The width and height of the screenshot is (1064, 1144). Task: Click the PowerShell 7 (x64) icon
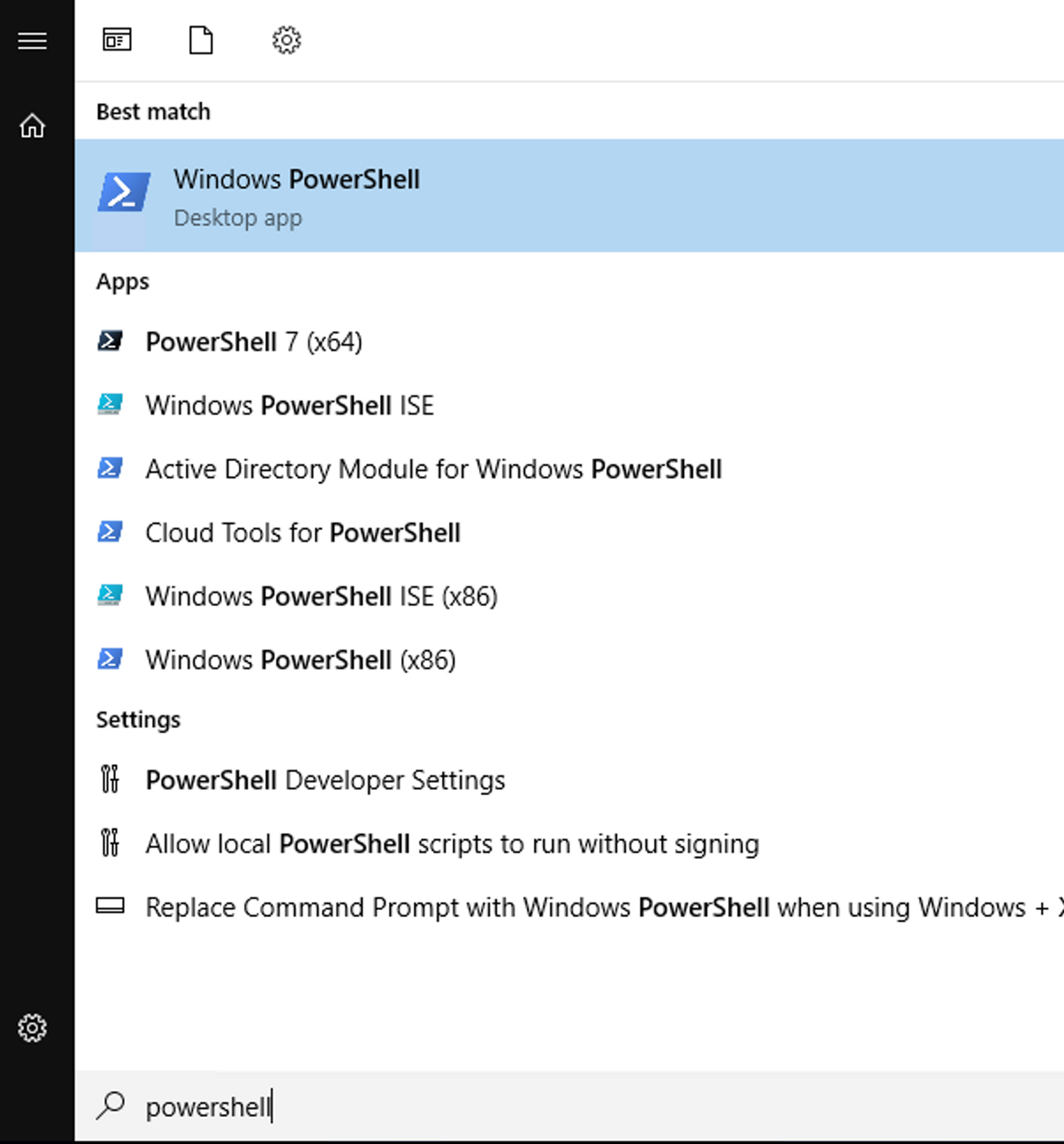[x=110, y=341]
